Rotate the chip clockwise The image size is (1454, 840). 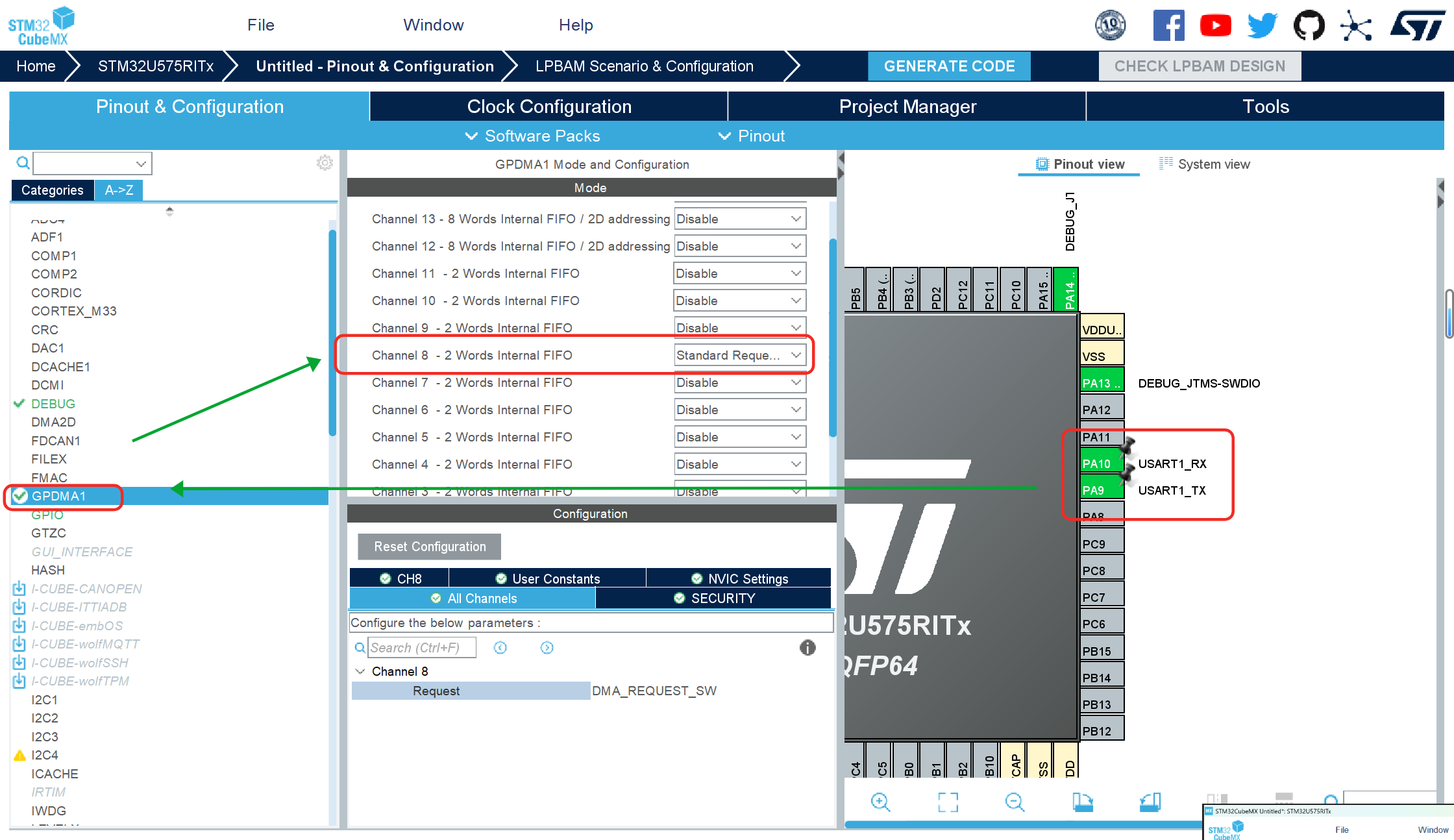pyautogui.click(x=1082, y=802)
